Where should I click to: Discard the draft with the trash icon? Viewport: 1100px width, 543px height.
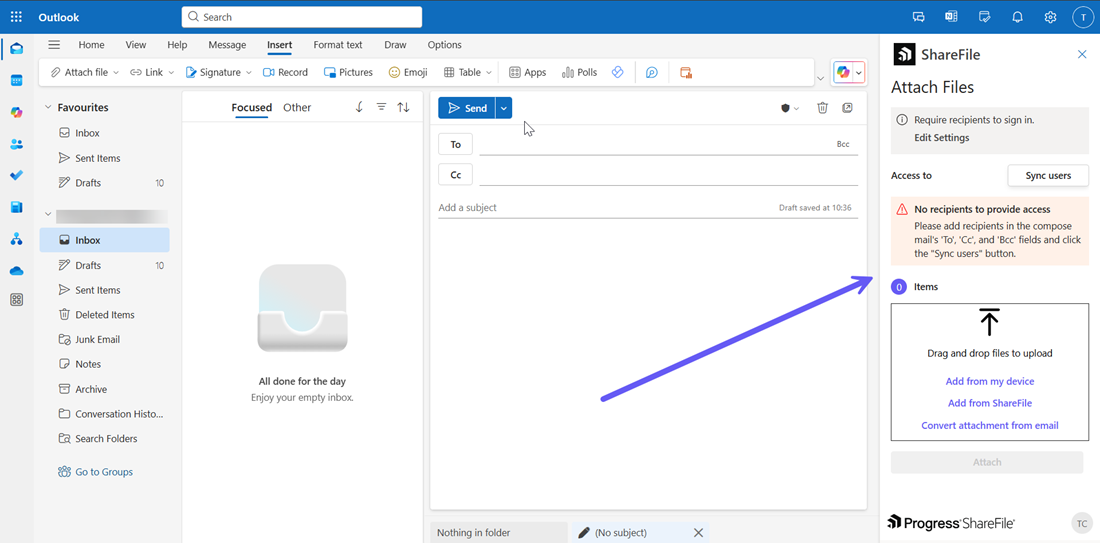[x=822, y=108]
